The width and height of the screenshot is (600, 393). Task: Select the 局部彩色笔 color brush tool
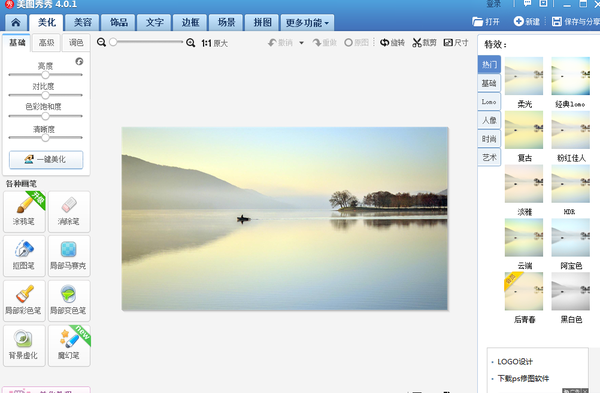[24, 301]
